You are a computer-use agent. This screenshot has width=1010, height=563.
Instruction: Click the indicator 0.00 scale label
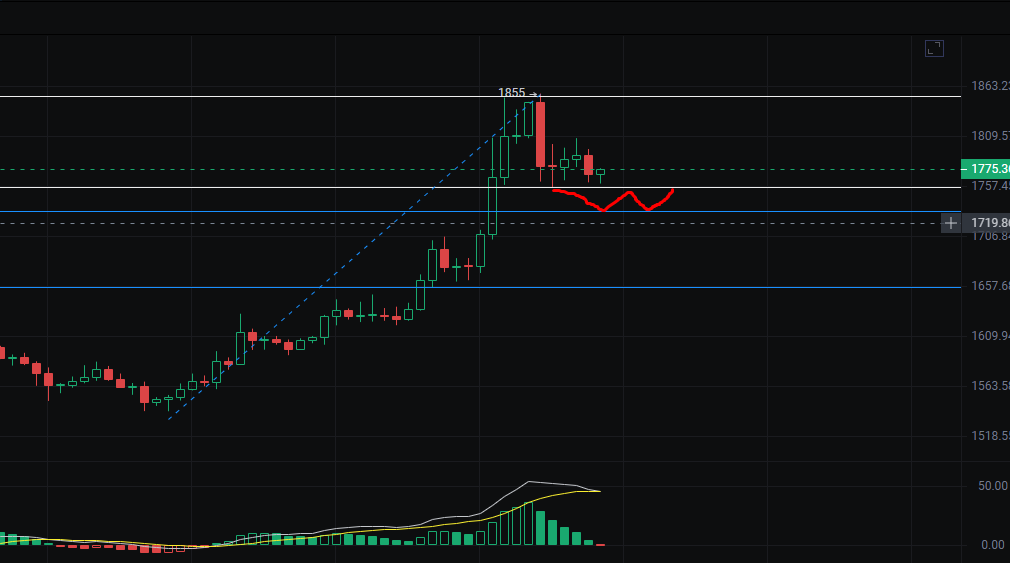(993, 545)
